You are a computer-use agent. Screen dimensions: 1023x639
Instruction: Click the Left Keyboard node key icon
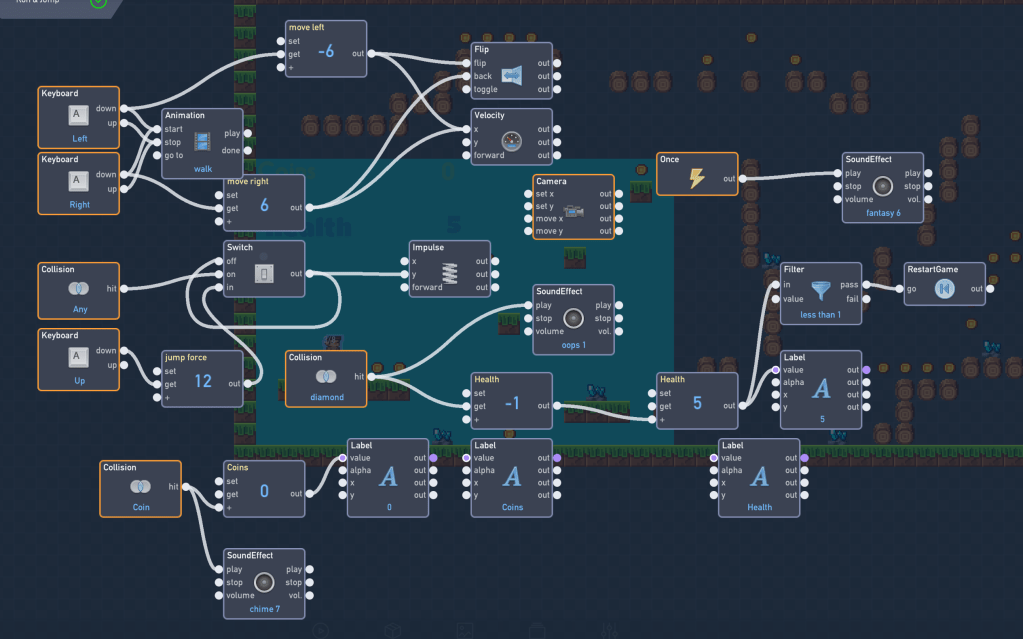coord(78,115)
